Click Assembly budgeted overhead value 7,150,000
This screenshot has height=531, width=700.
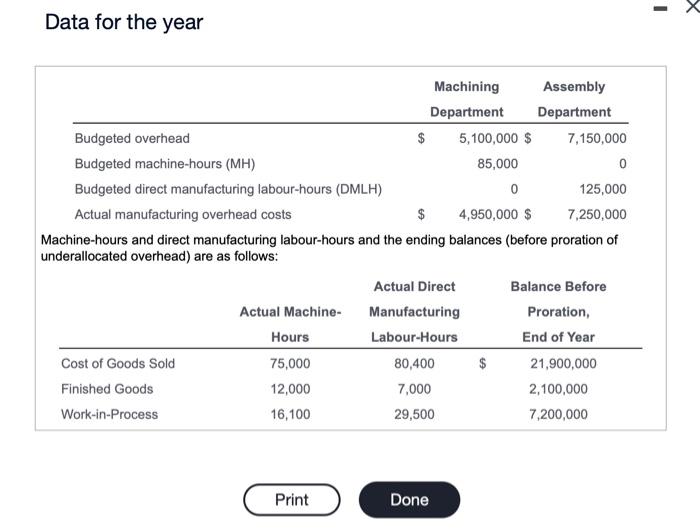597,138
